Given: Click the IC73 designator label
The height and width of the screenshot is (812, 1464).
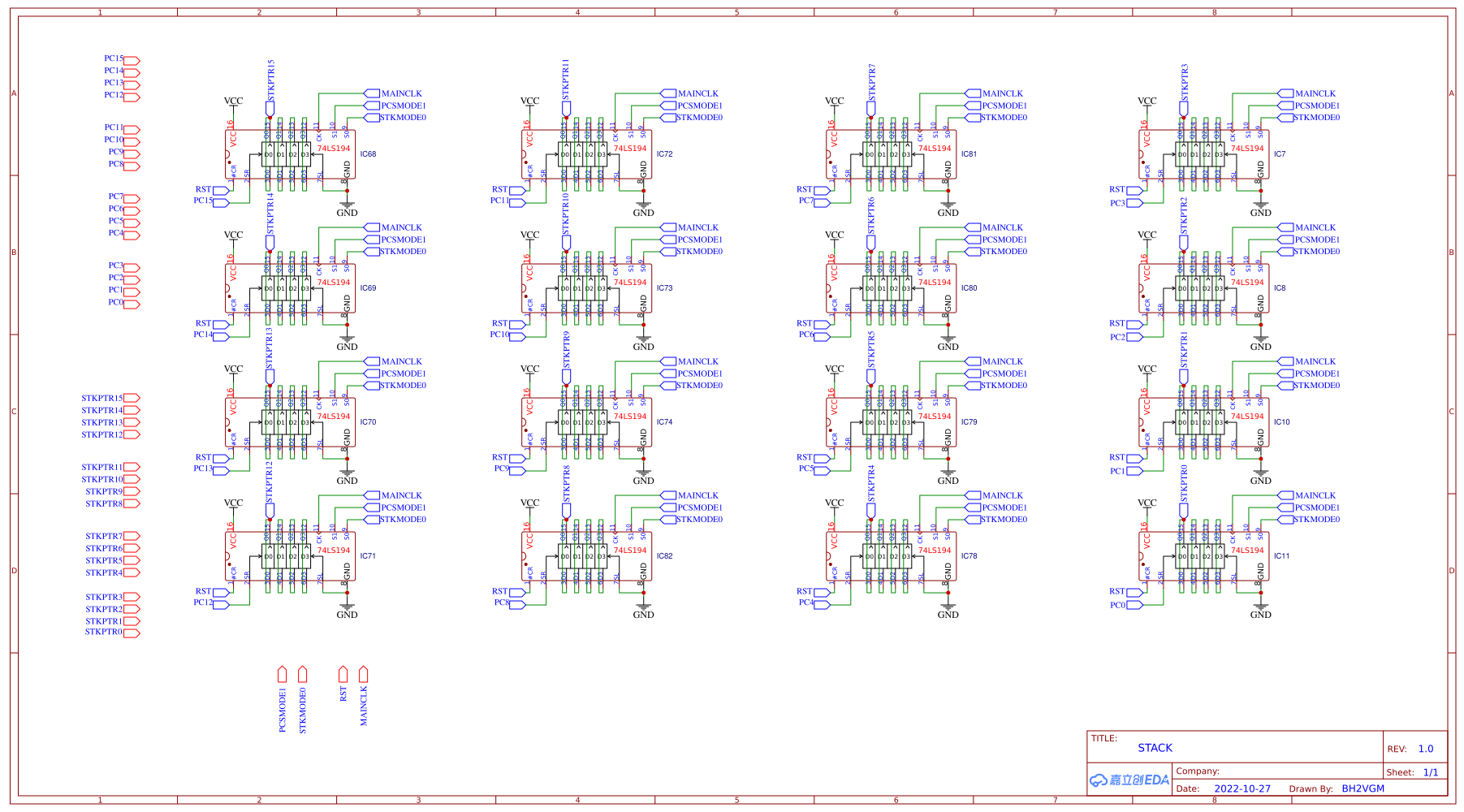Looking at the screenshot, I should (x=664, y=288).
